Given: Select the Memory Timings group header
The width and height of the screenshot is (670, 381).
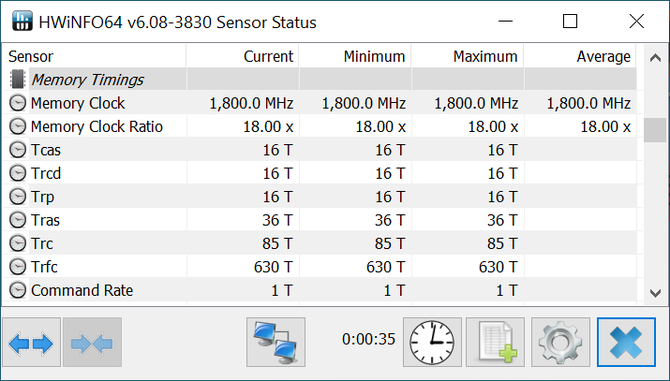Looking at the screenshot, I should (320, 79).
